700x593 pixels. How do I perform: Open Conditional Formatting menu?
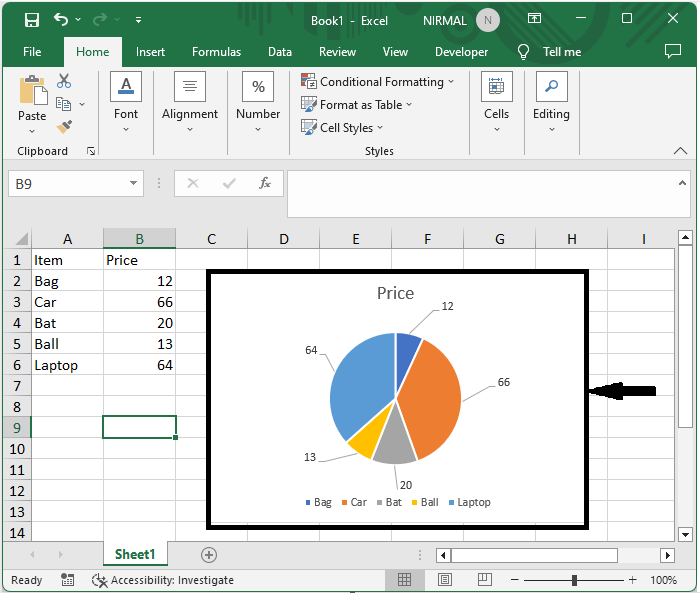click(x=377, y=82)
